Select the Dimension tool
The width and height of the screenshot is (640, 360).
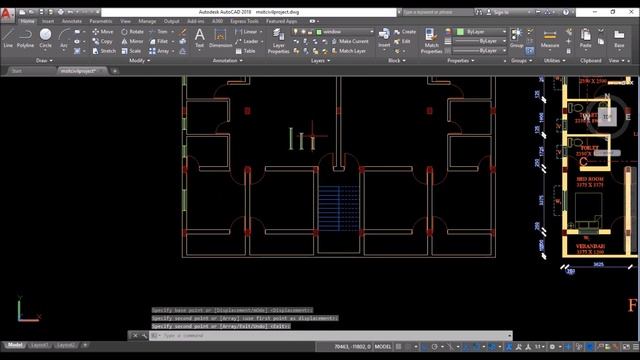(220, 38)
